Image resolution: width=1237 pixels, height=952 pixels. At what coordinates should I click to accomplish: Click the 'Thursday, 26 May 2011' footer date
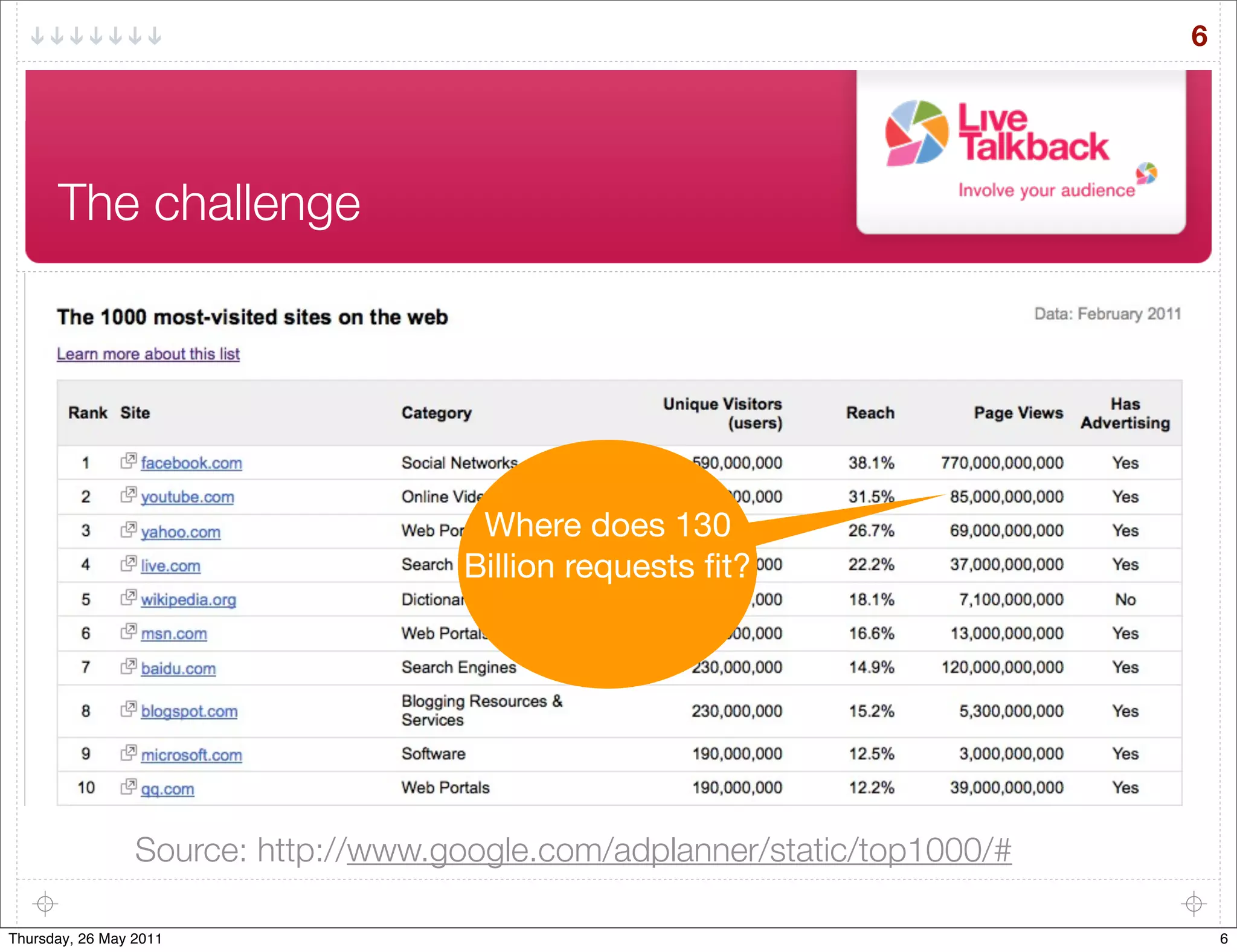pos(85,939)
